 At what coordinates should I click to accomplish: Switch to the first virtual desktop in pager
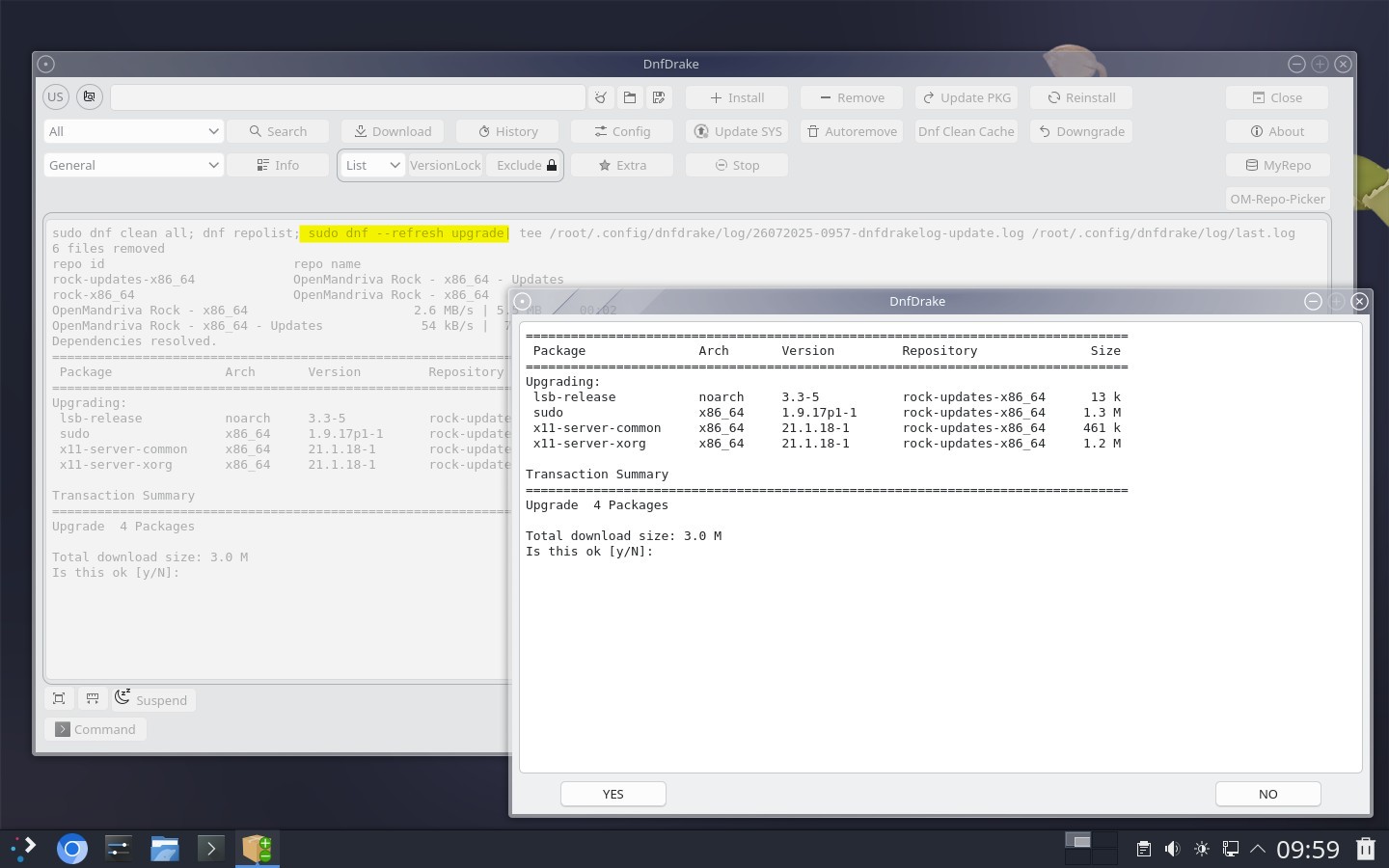[1077, 840]
